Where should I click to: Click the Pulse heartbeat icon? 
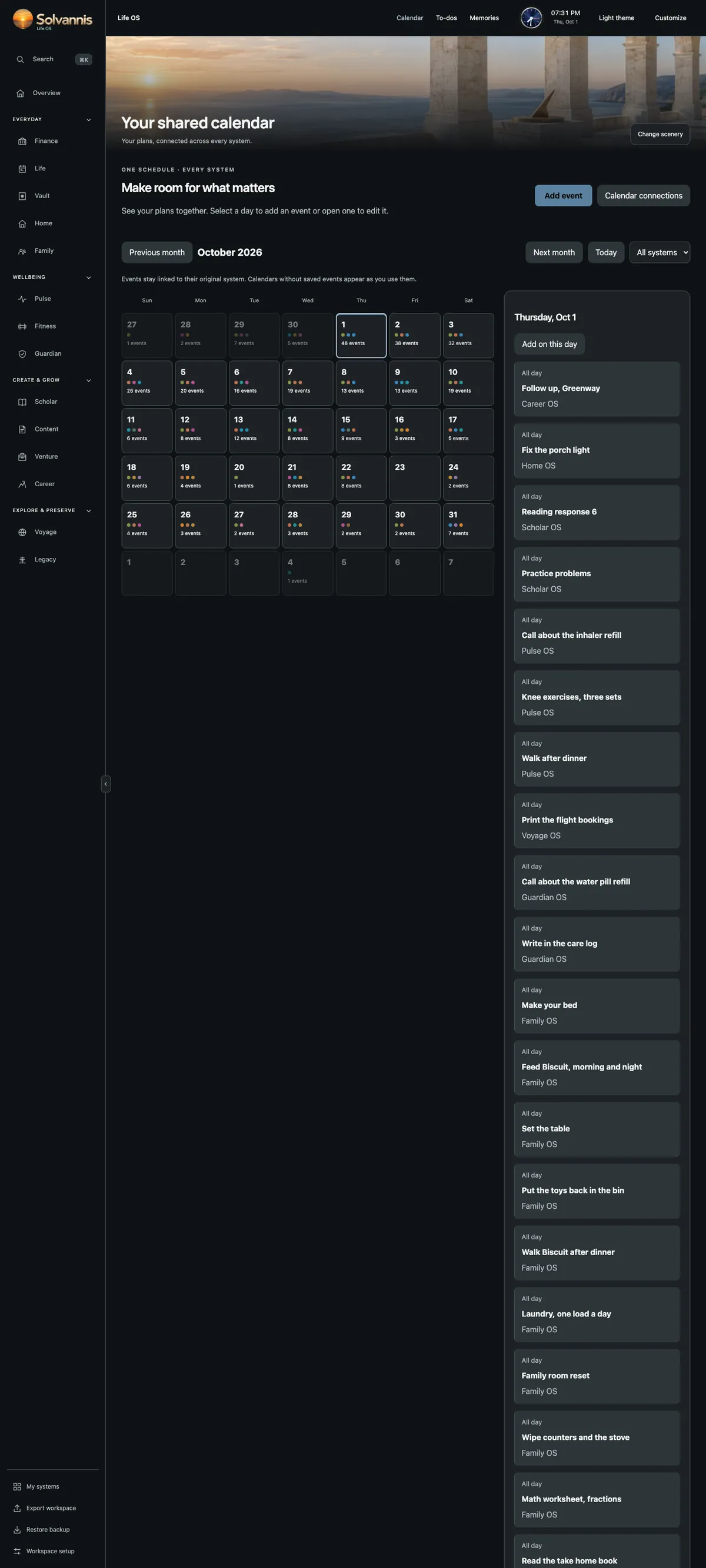coord(22,299)
